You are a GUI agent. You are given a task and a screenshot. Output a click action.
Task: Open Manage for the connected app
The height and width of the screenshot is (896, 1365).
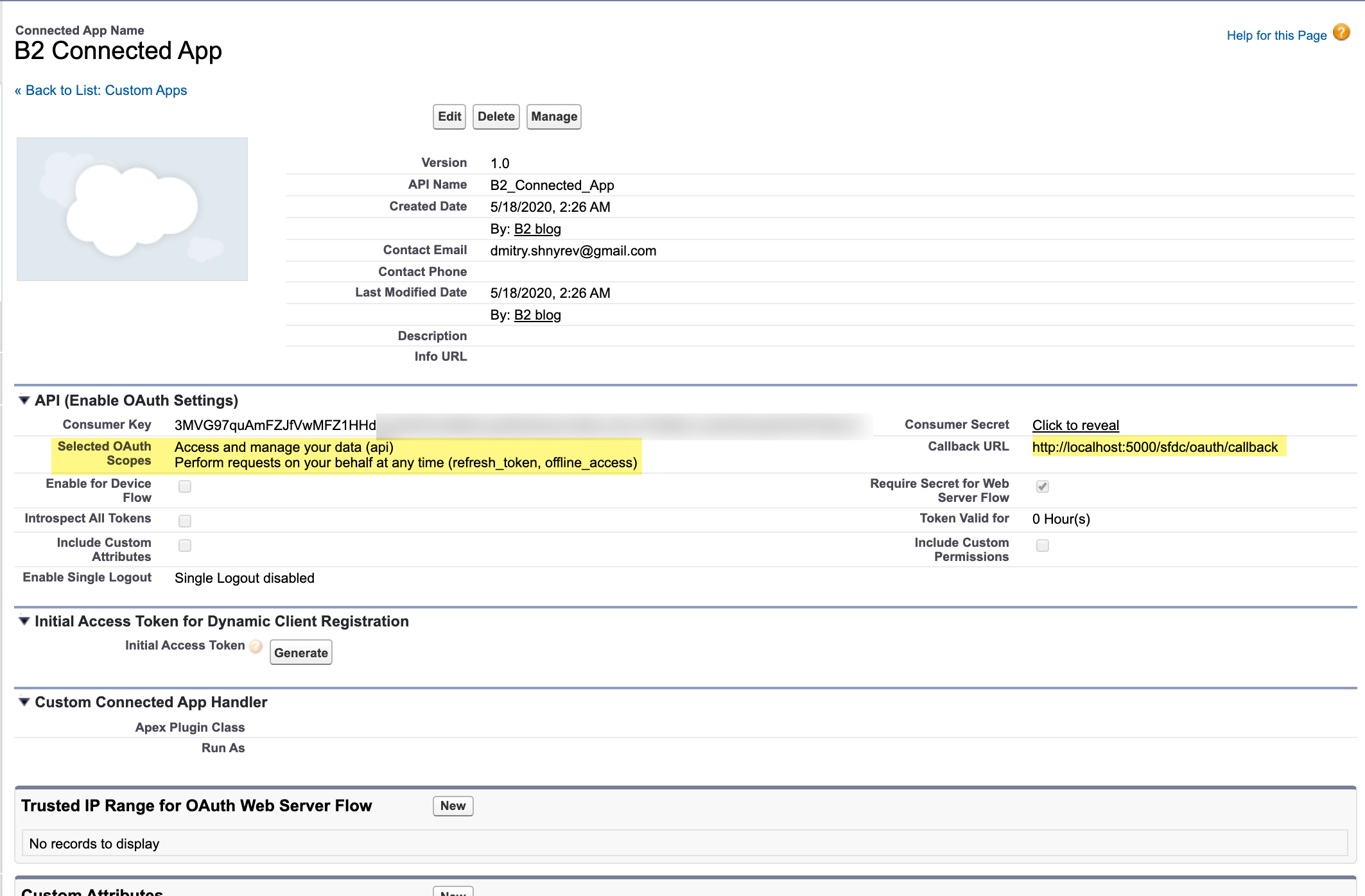coord(553,117)
